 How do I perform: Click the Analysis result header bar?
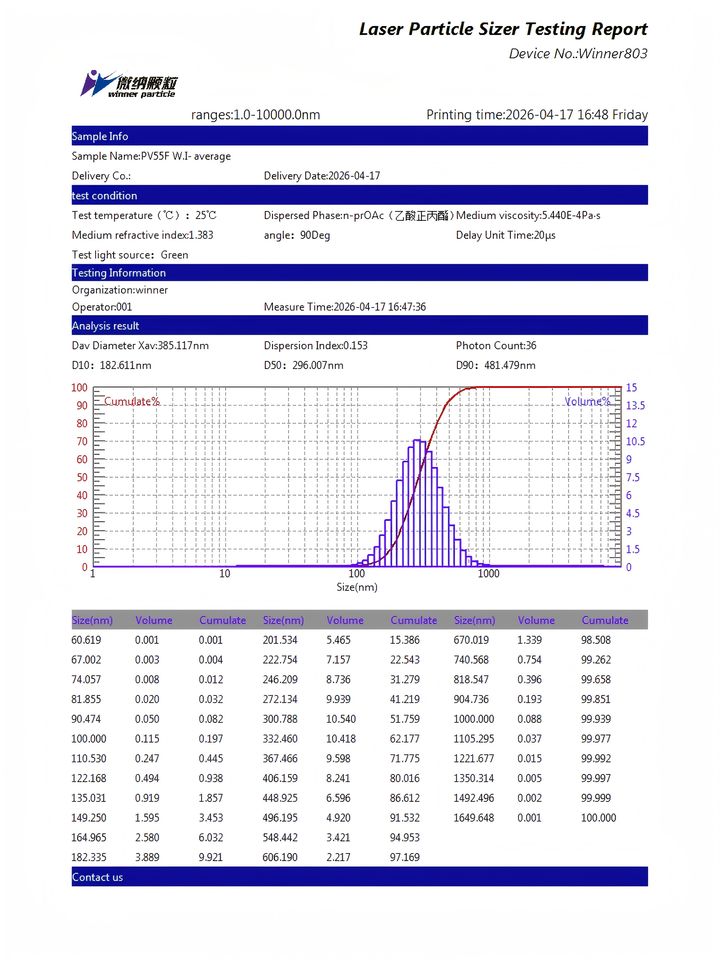tap(359, 326)
